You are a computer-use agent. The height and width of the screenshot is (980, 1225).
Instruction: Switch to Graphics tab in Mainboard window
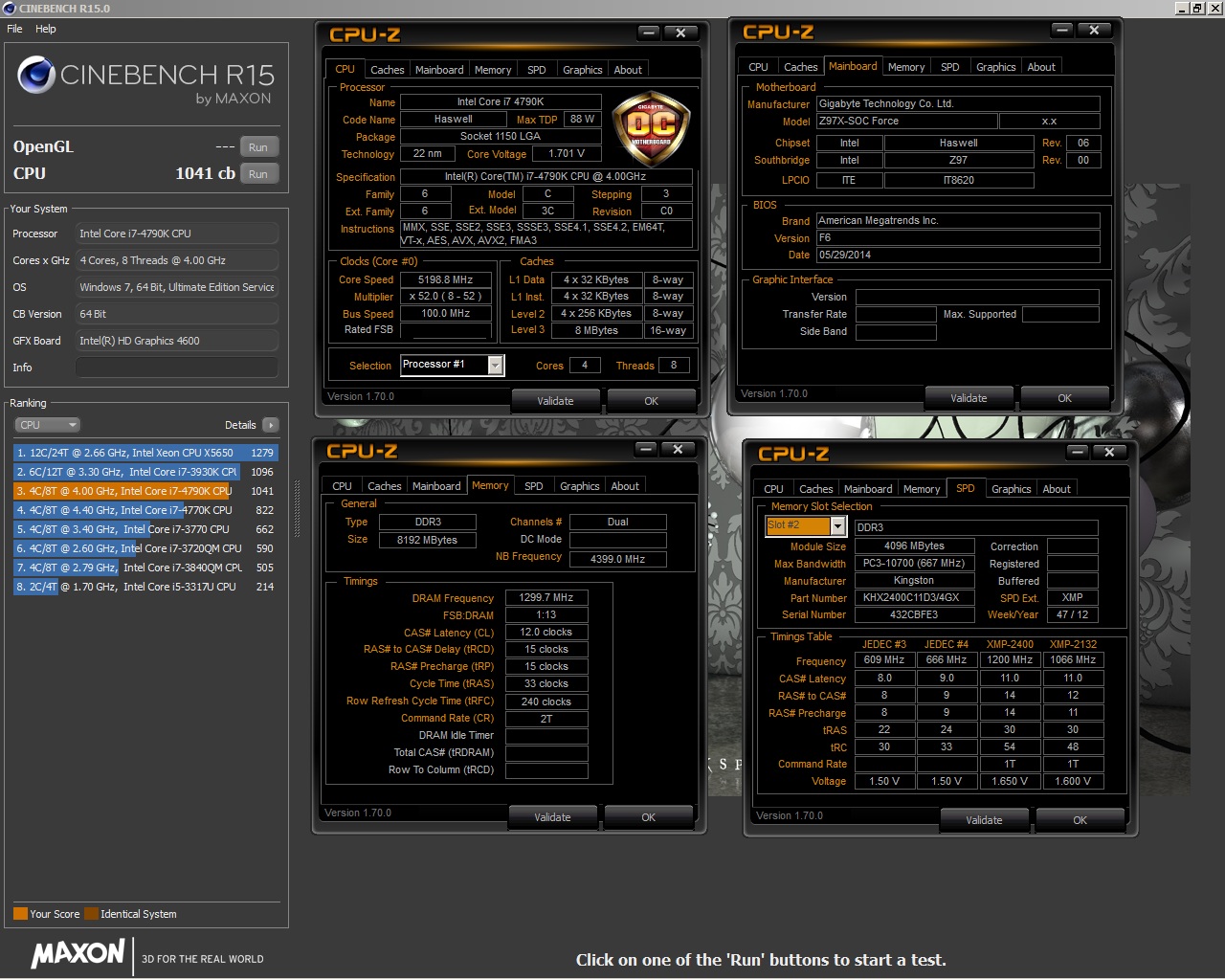[995, 67]
